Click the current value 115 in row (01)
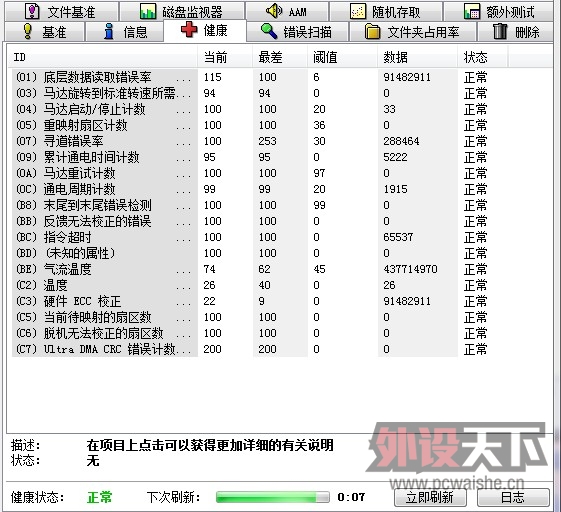 [x=213, y=77]
